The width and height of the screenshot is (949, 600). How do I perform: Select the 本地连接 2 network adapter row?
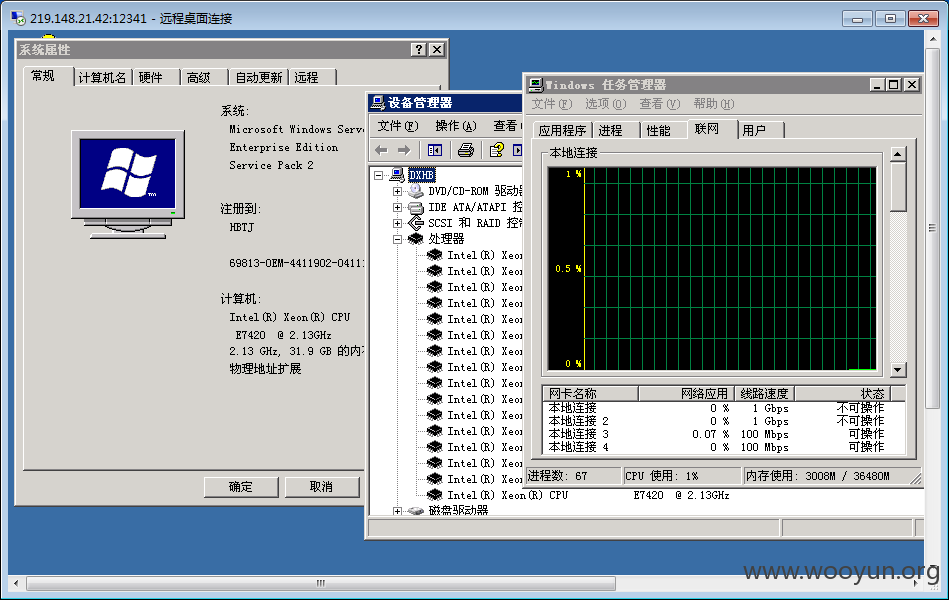724,421
